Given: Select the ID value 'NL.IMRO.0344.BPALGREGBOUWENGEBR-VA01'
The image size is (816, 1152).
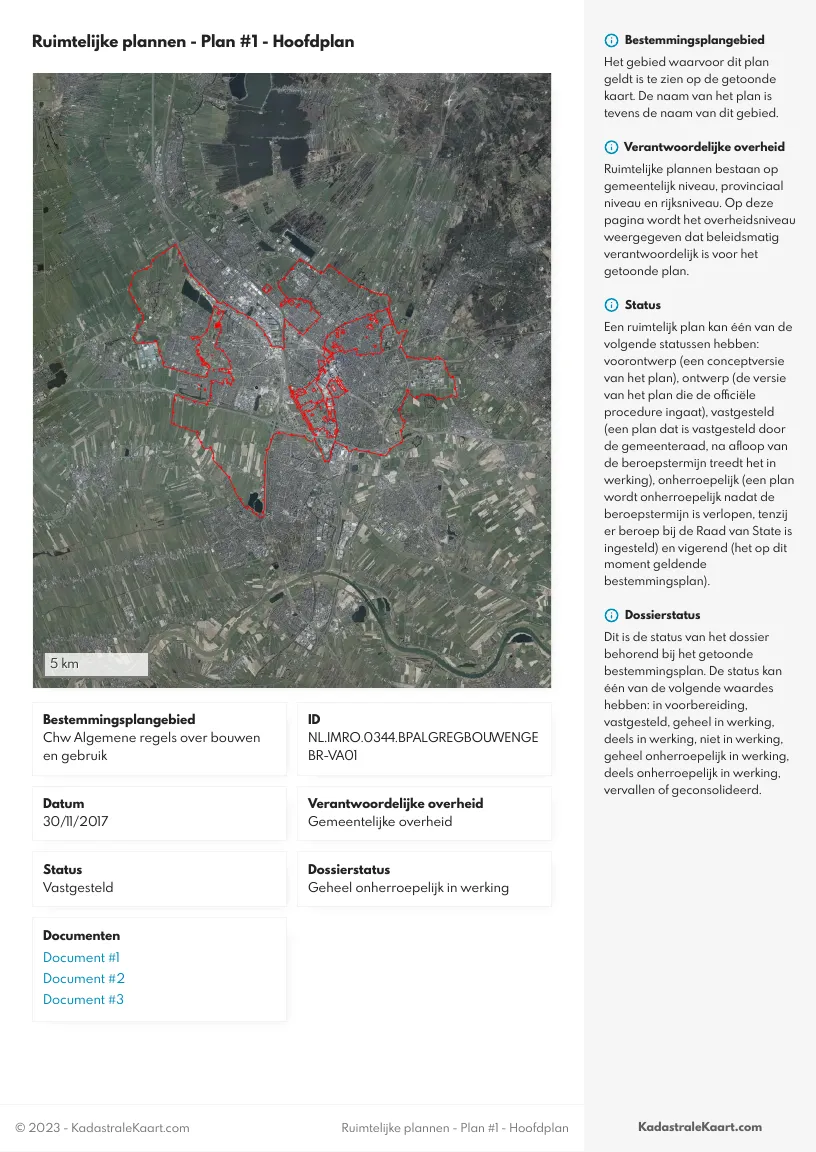Looking at the screenshot, I should [x=423, y=746].
